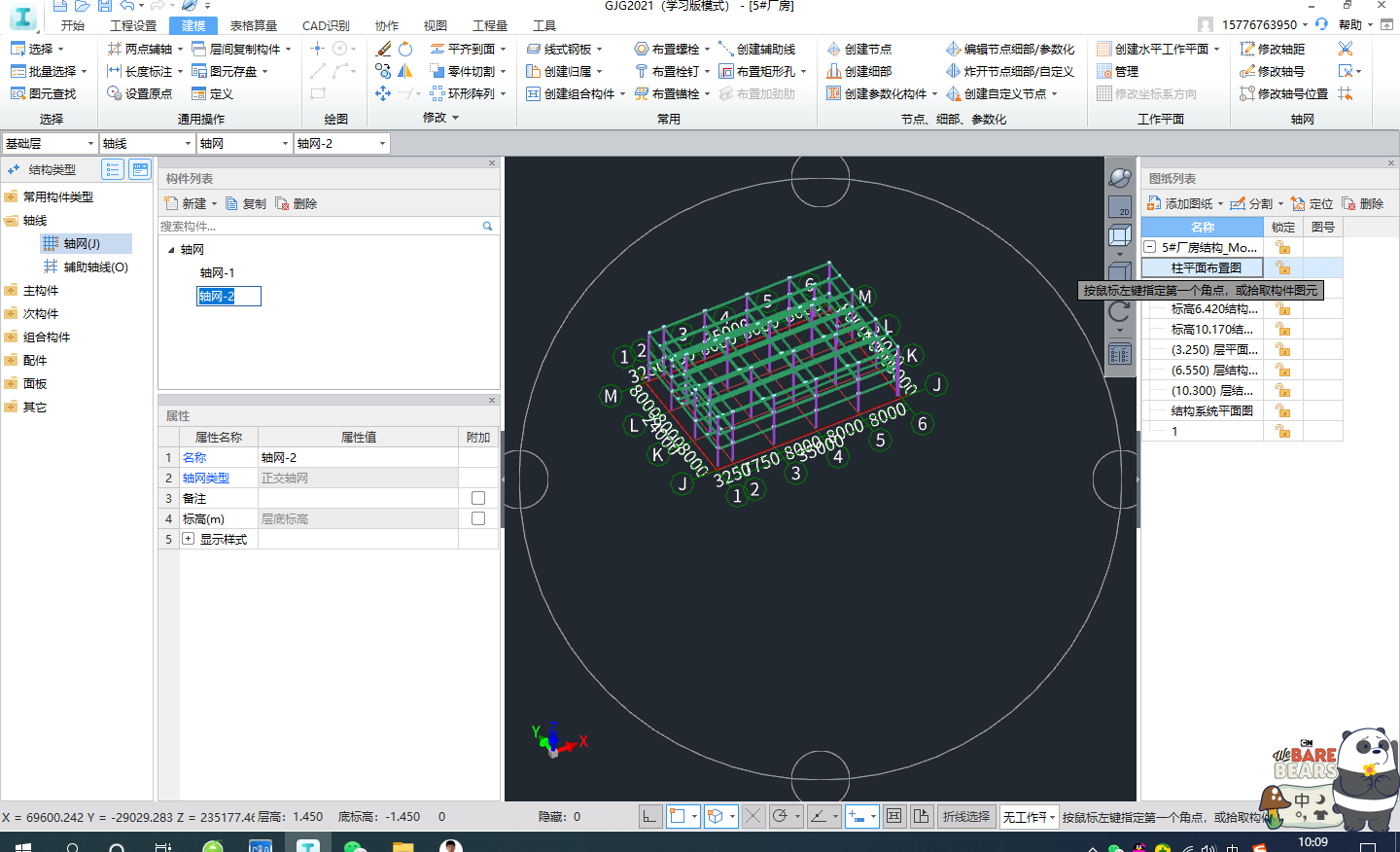The image size is (1400, 852).
Task: Click the 两点辅轴 tool icon
Action: (115, 49)
